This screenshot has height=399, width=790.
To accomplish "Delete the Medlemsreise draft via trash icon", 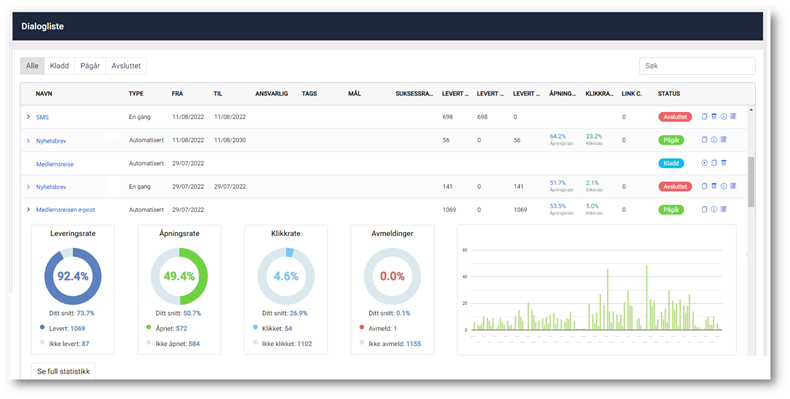I will click(x=723, y=163).
